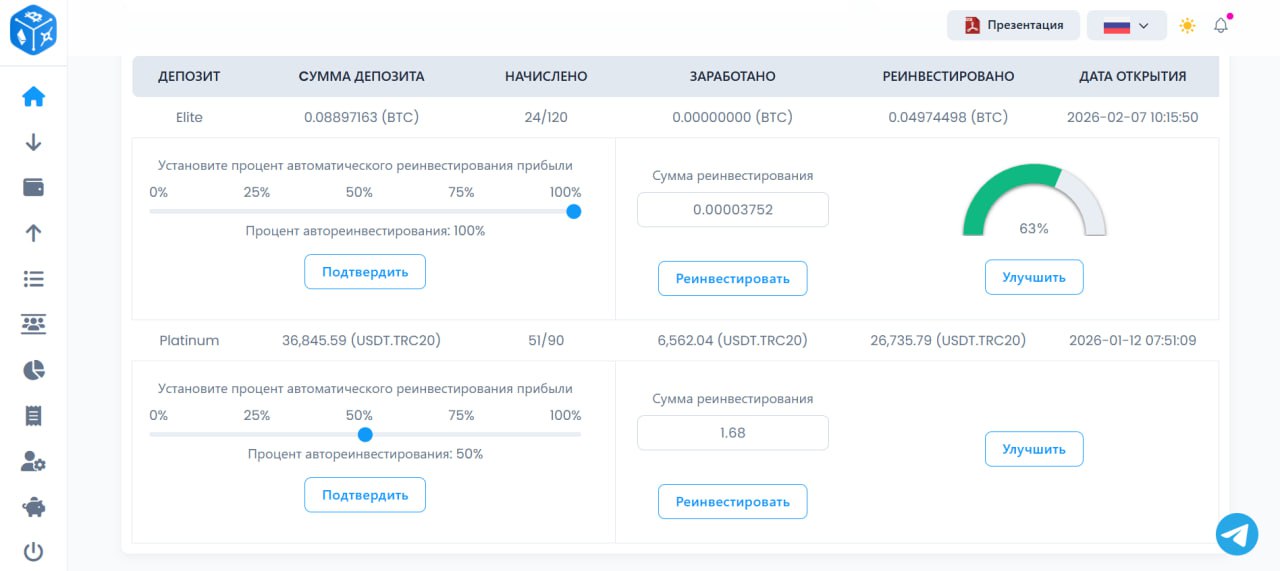Click the Elite reinvestment amount field 0.00003752

pyautogui.click(x=733, y=210)
